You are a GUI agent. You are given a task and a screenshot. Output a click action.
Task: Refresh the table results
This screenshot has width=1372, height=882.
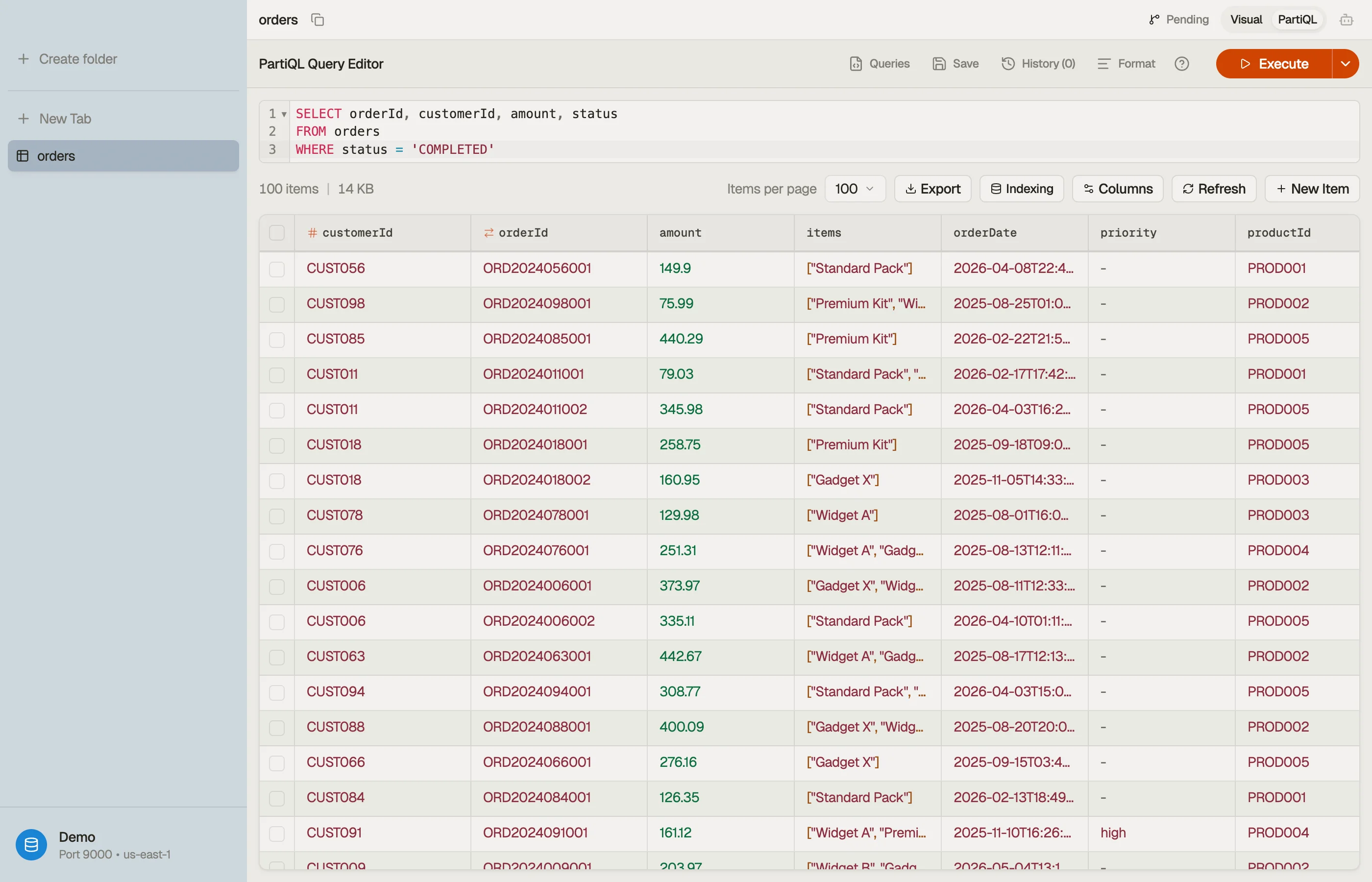click(x=1214, y=189)
